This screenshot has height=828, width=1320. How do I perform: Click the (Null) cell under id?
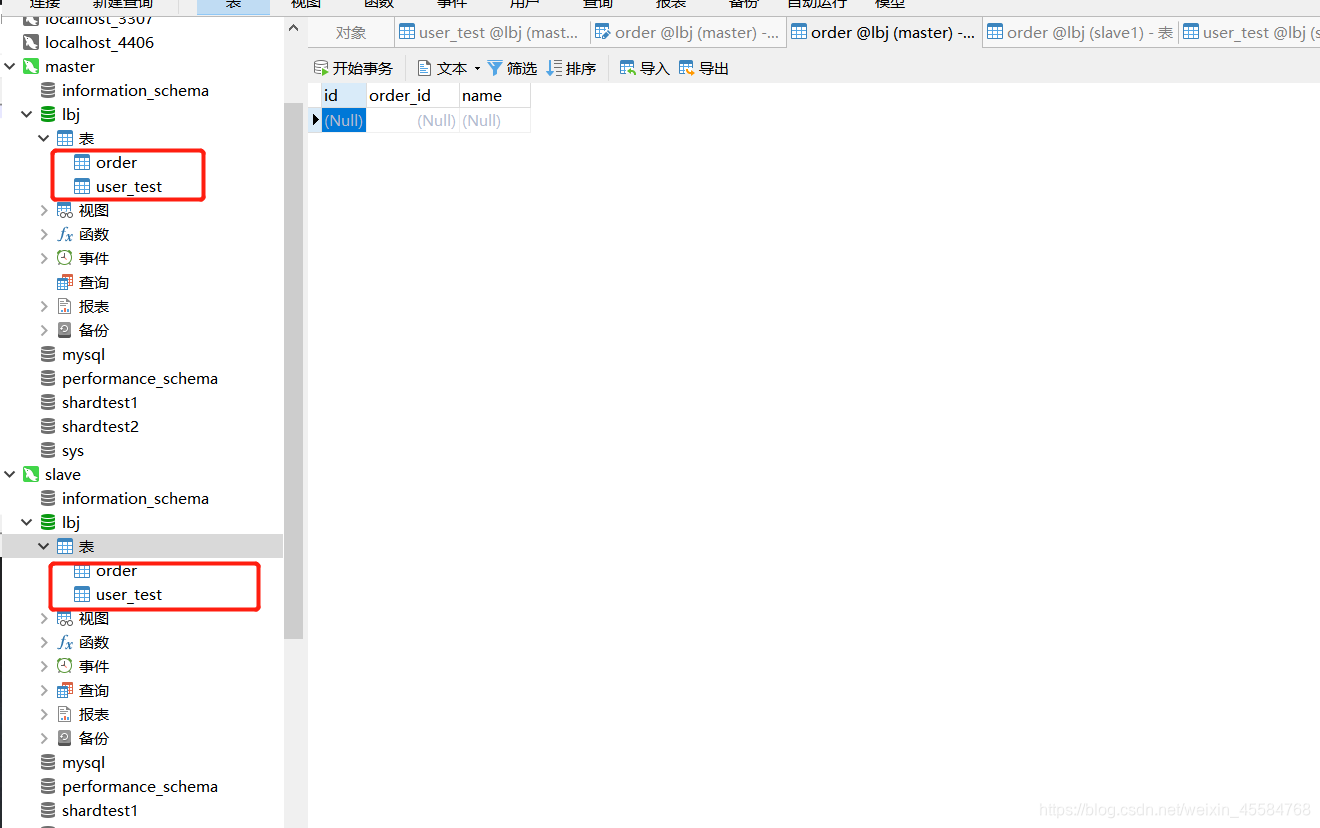[x=343, y=120]
